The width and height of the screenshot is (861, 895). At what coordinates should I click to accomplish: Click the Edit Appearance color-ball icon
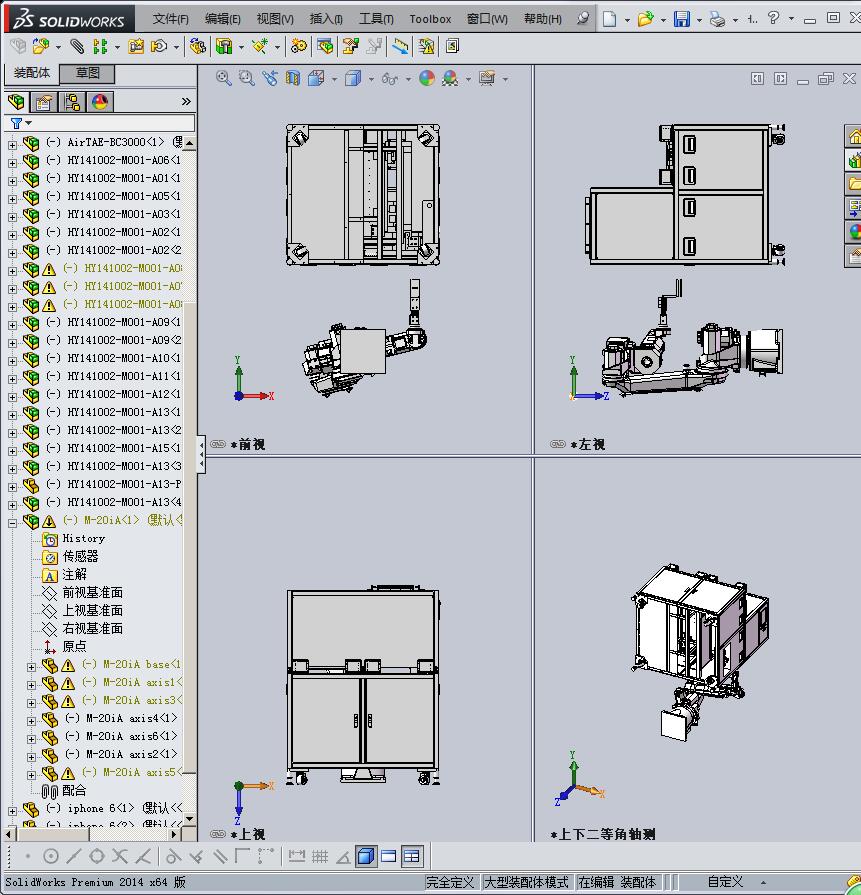tap(427, 78)
